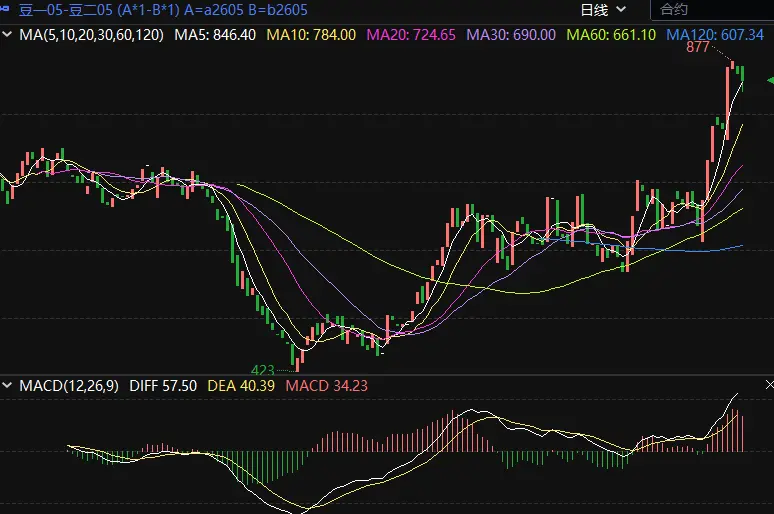Click the 423 low price marker

[x=264, y=370]
